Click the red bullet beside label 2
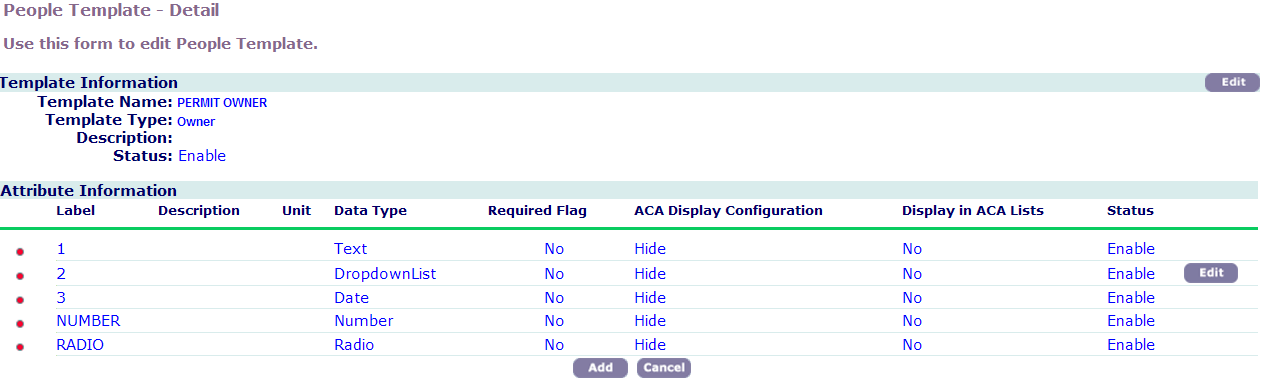Image resolution: width=1267 pixels, height=383 pixels. pos(20,275)
